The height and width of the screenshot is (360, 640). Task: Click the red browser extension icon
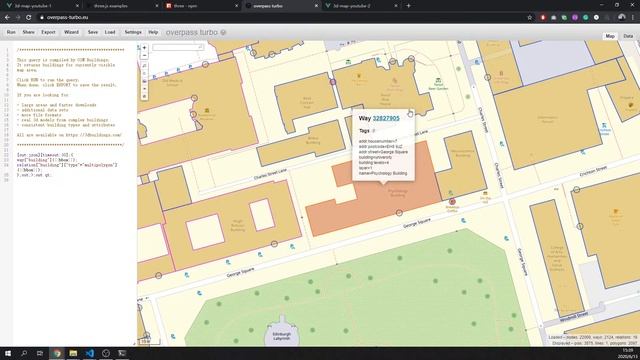543,18
